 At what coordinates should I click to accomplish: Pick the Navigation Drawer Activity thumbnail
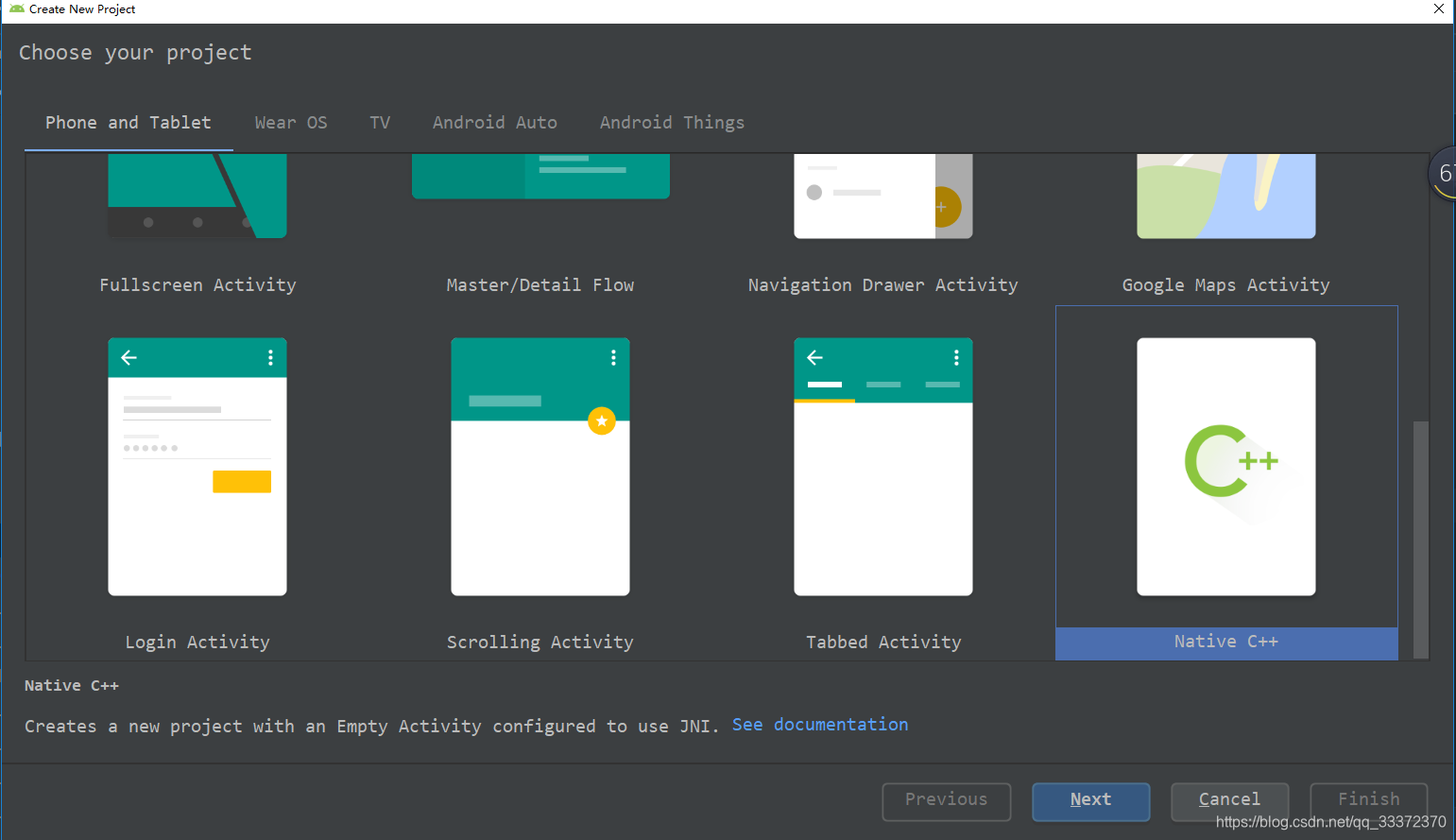point(883,196)
